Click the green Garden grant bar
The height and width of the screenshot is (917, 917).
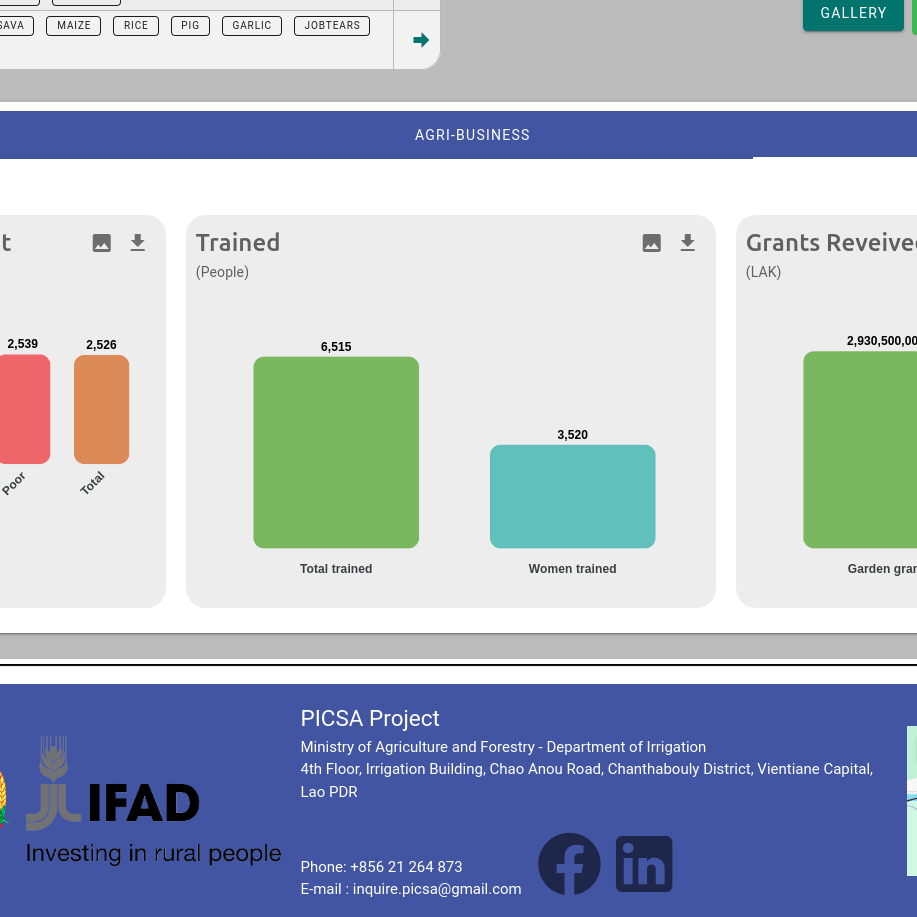click(x=860, y=450)
